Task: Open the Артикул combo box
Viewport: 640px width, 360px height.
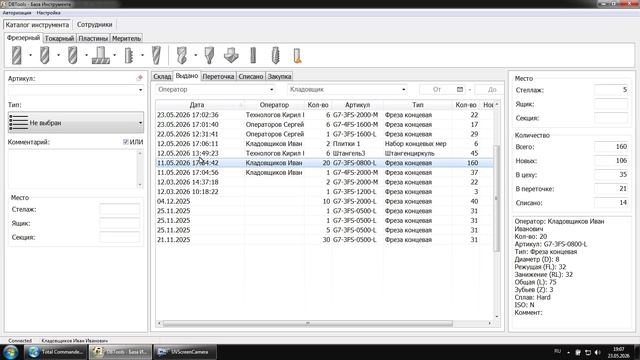Action: (x=76, y=90)
